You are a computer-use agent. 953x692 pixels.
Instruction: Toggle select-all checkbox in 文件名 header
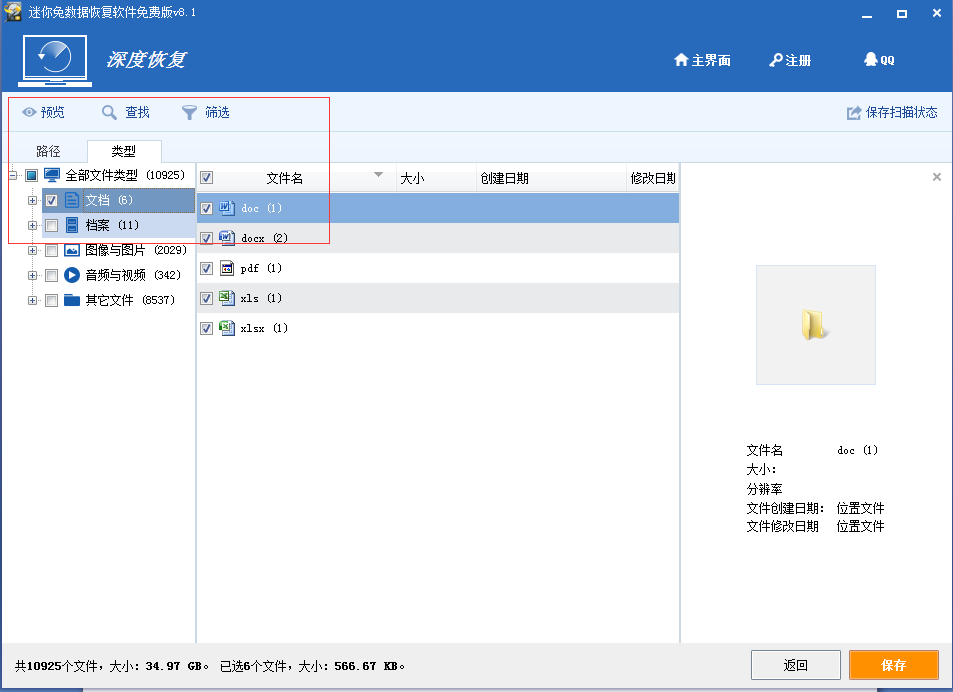pyautogui.click(x=207, y=177)
